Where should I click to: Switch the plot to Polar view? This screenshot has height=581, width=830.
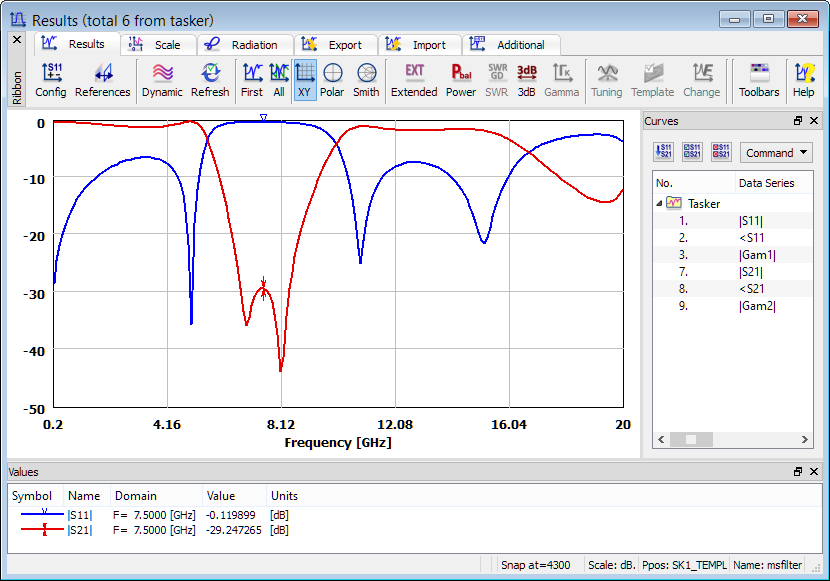click(332, 80)
